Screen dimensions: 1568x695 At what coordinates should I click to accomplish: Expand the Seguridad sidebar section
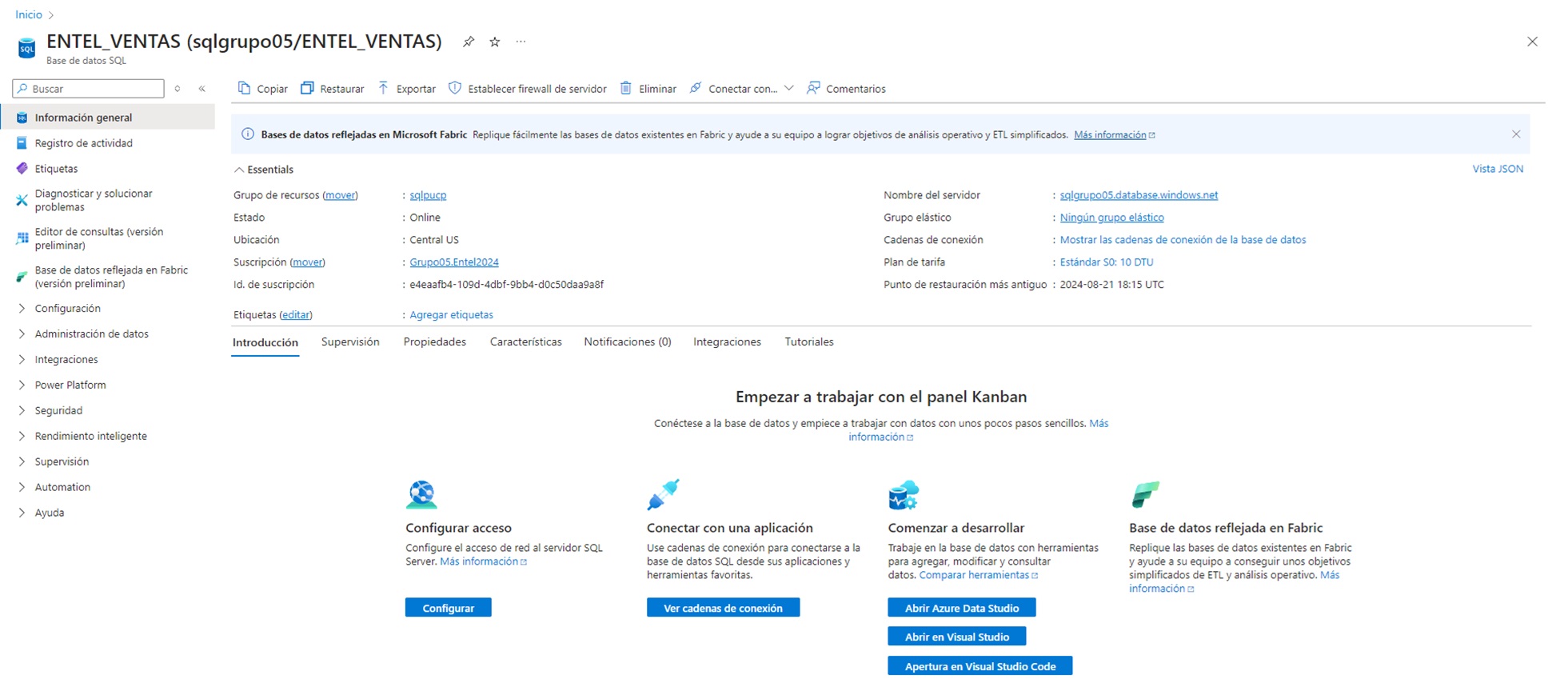58,411
